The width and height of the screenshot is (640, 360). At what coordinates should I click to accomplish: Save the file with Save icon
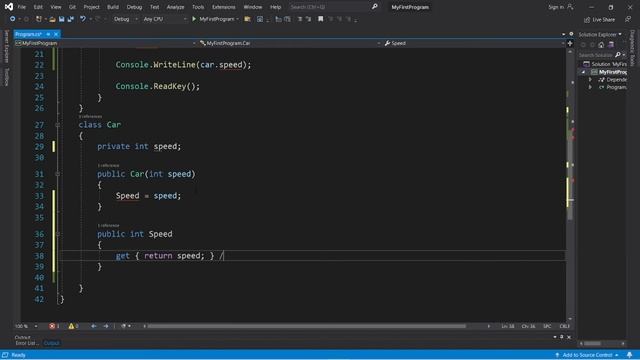[62, 19]
